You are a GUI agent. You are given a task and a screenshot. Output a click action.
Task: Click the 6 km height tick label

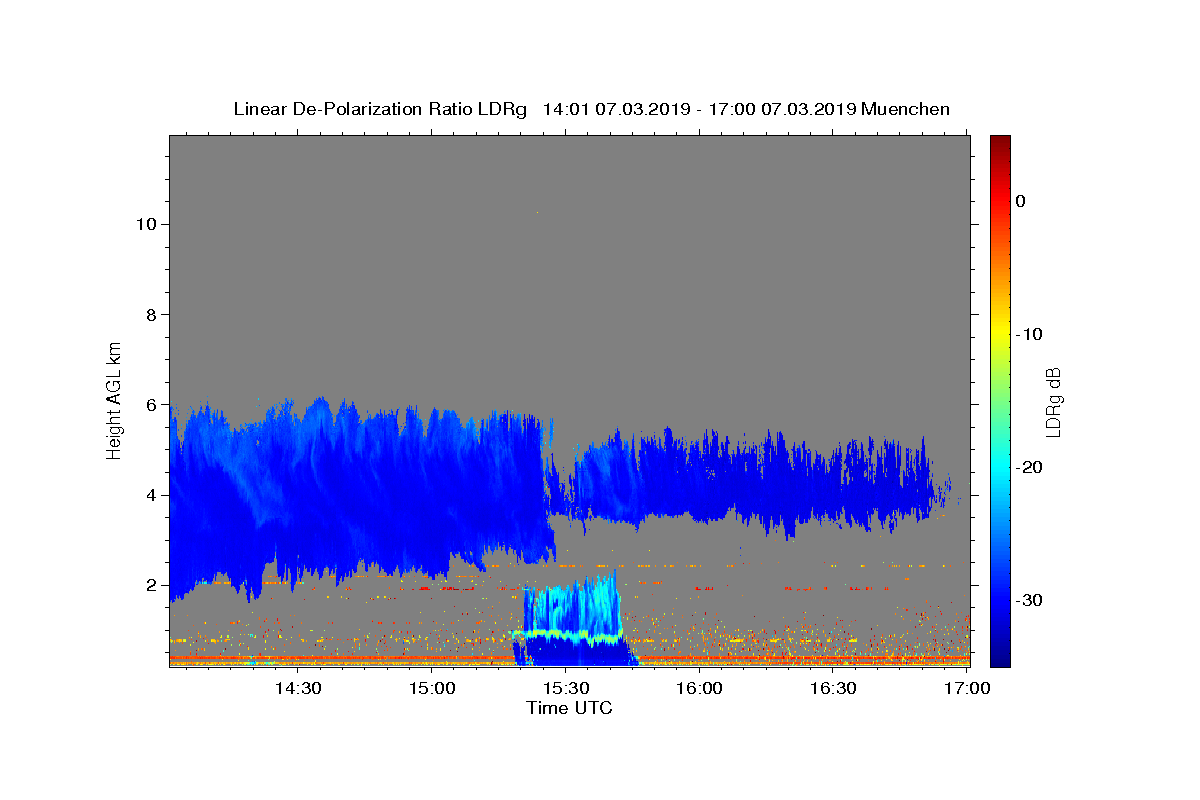[x=150, y=404]
